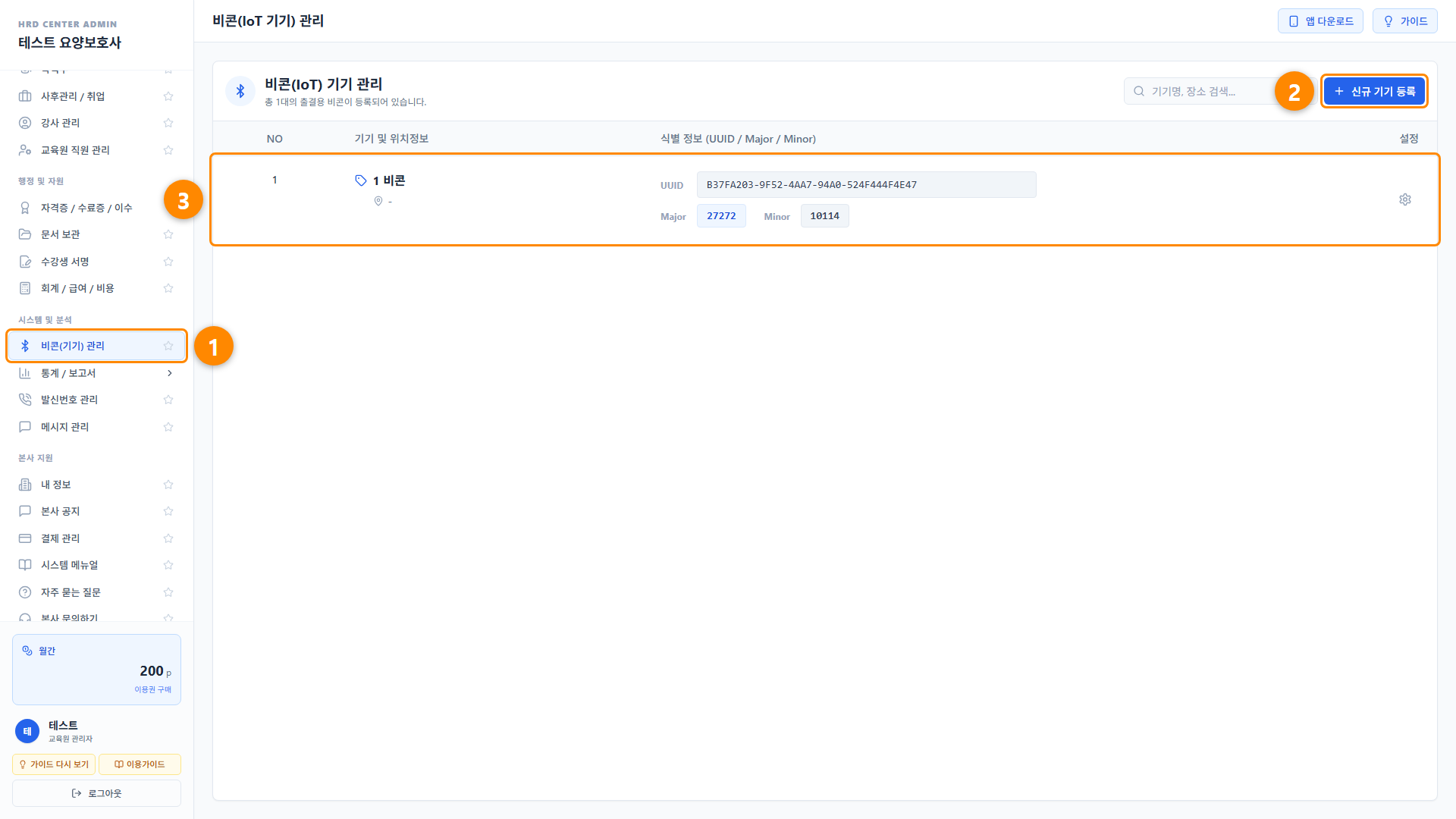Click the Major value 27272

coord(721,216)
